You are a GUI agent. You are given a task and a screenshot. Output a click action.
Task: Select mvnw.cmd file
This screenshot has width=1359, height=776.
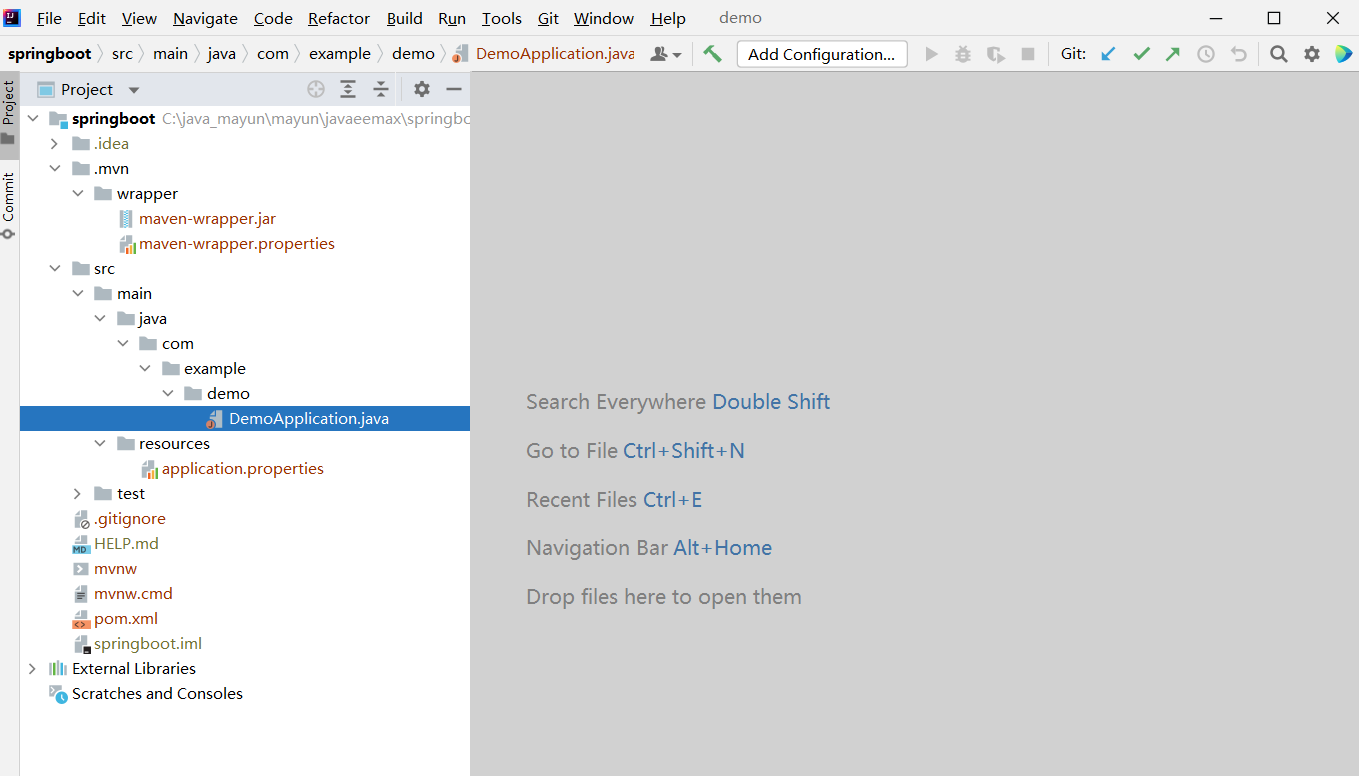tap(133, 594)
